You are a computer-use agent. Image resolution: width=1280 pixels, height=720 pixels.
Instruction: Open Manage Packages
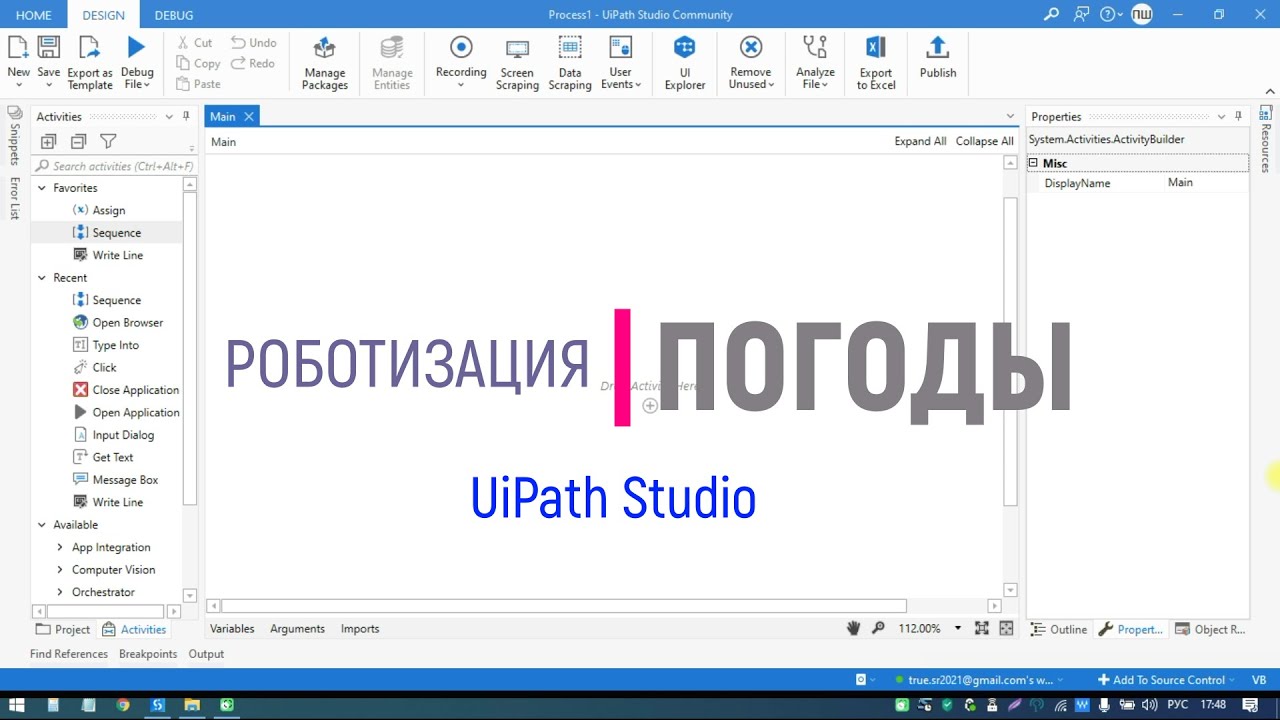(x=325, y=63)
